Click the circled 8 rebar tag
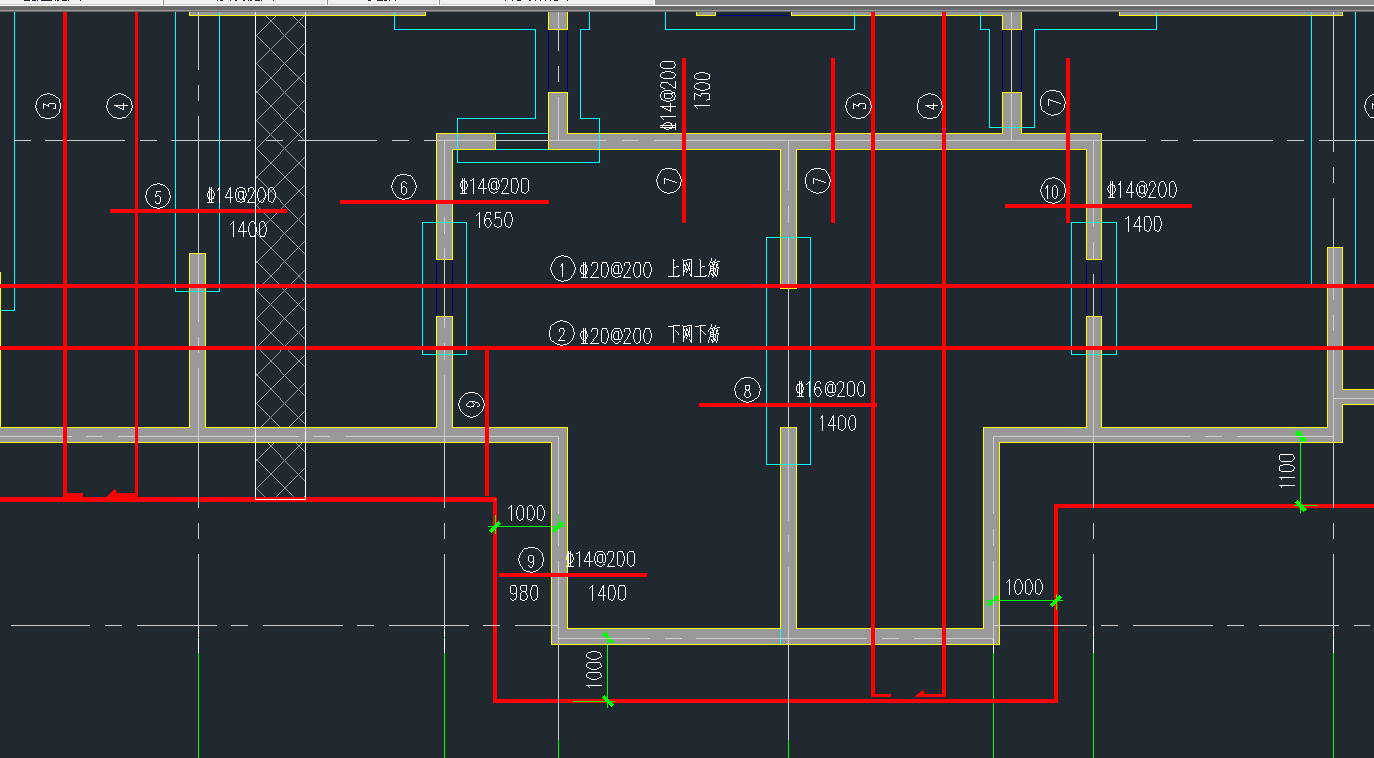This screenshot has height=758, width=1374. [x=747, y=390]
